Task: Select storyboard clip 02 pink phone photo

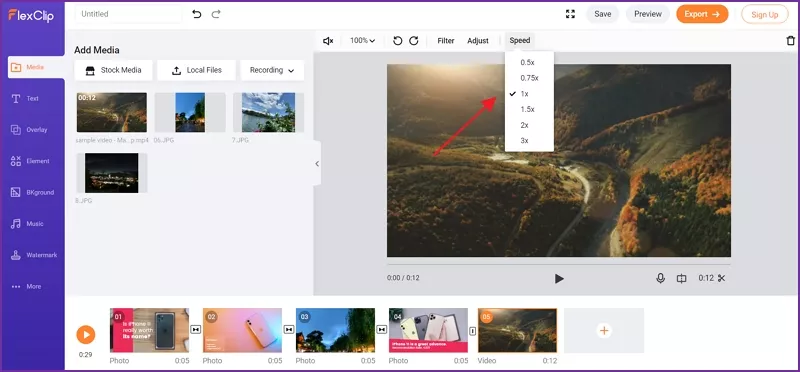Action: pos(242,330)
